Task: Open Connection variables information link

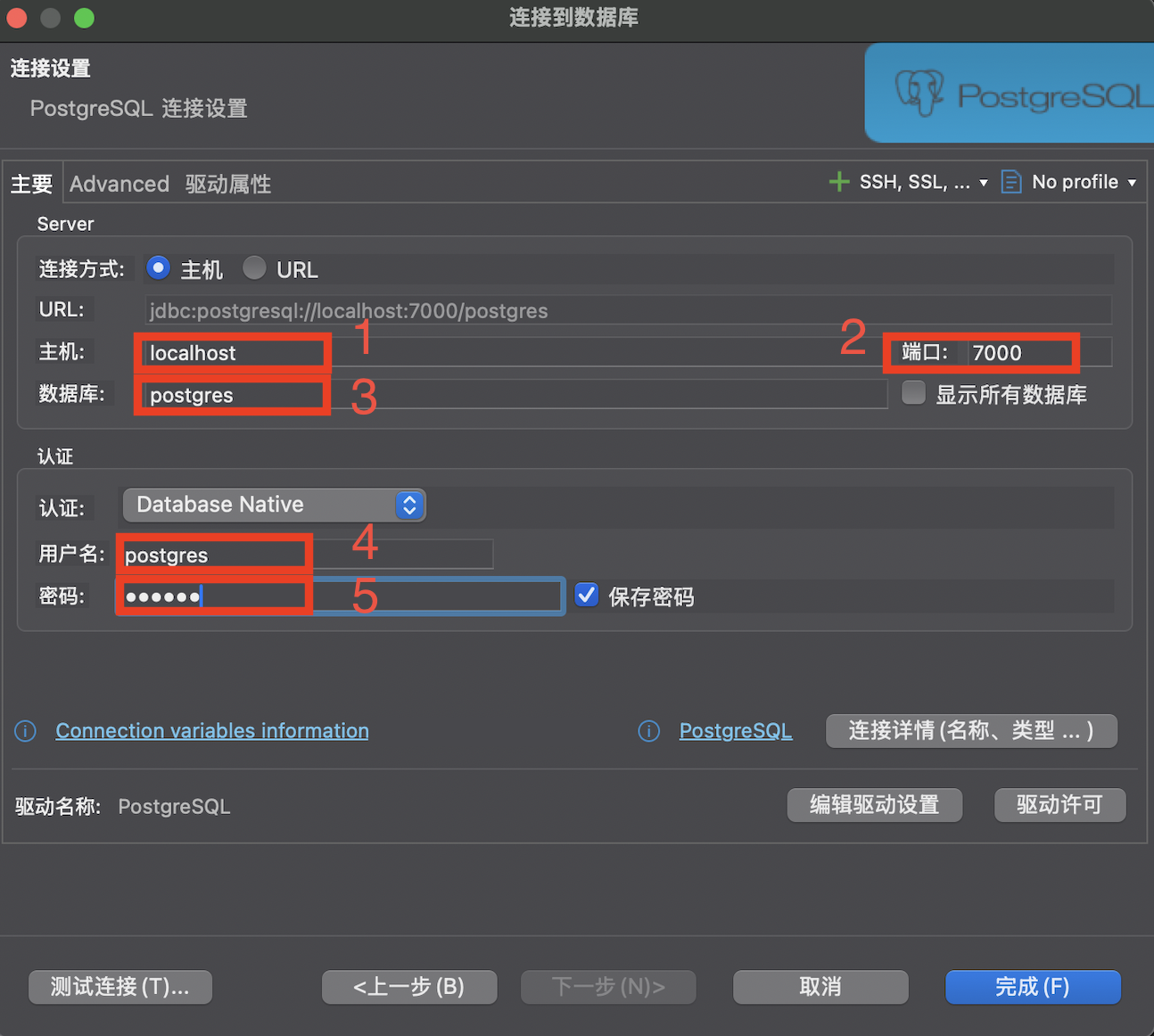Action: [x=211, y=731]
